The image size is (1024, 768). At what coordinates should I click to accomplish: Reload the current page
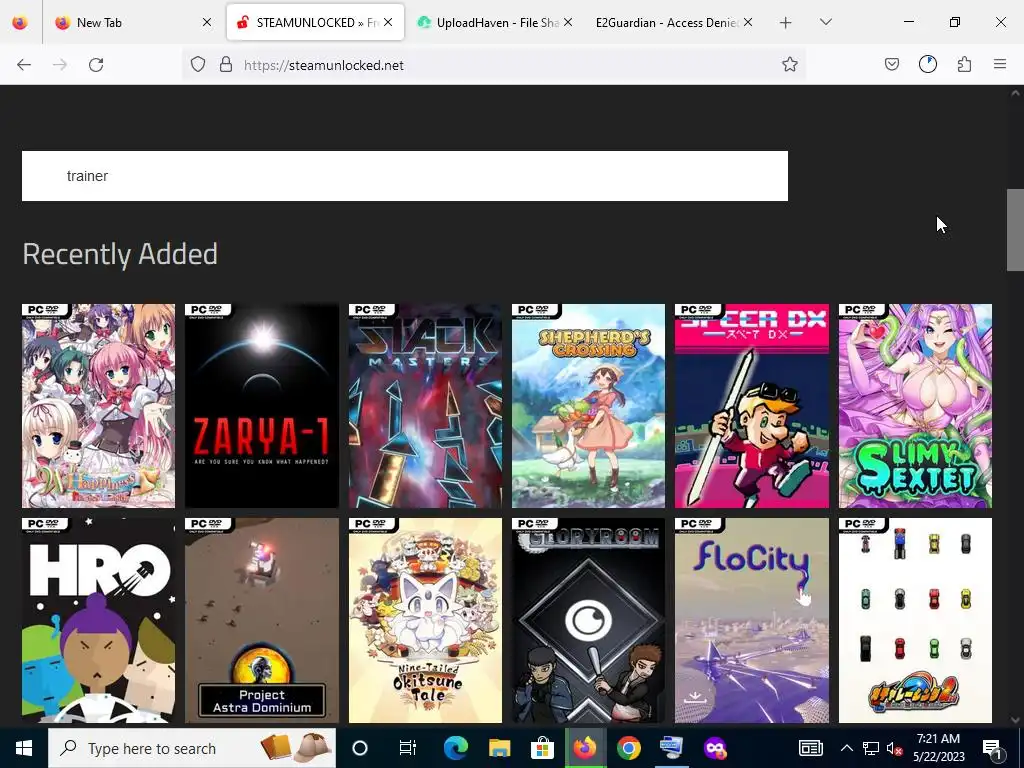[96, 65]
